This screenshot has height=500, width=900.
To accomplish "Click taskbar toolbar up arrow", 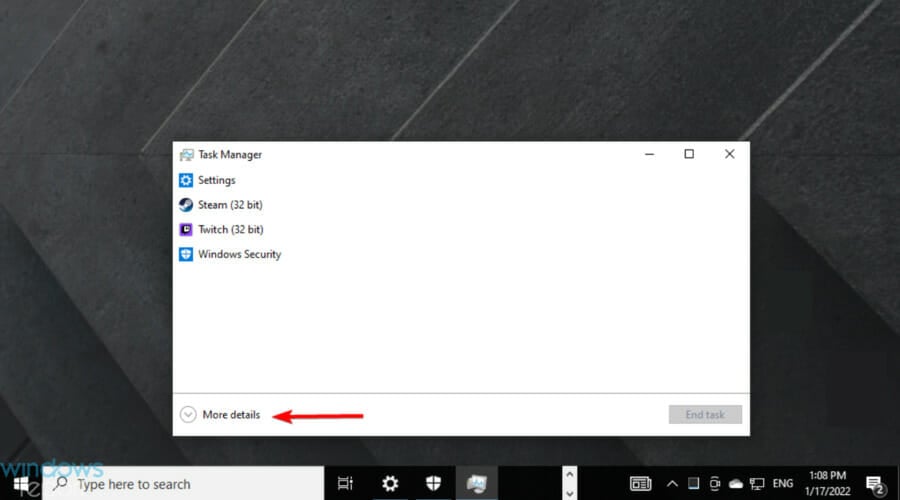I will coord(569,475).
